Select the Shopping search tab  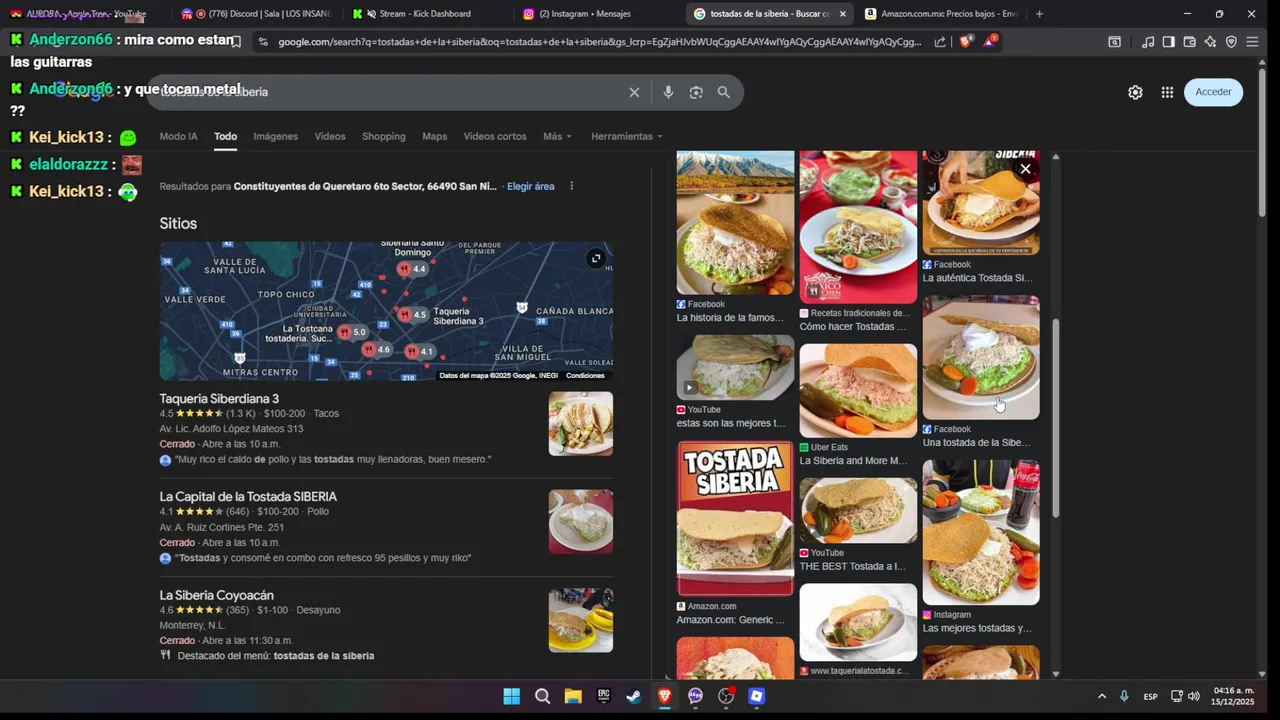[x=384, y=136]
